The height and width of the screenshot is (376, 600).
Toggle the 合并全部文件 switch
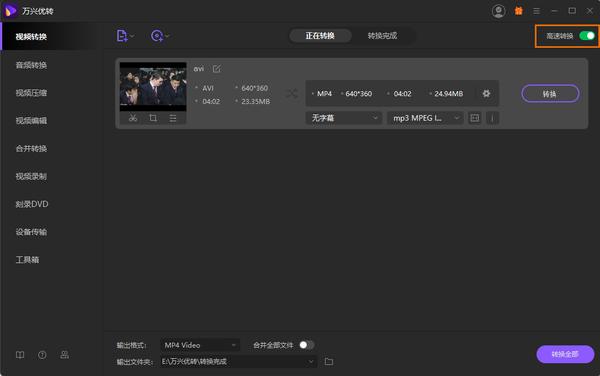(x=307, y=345)
